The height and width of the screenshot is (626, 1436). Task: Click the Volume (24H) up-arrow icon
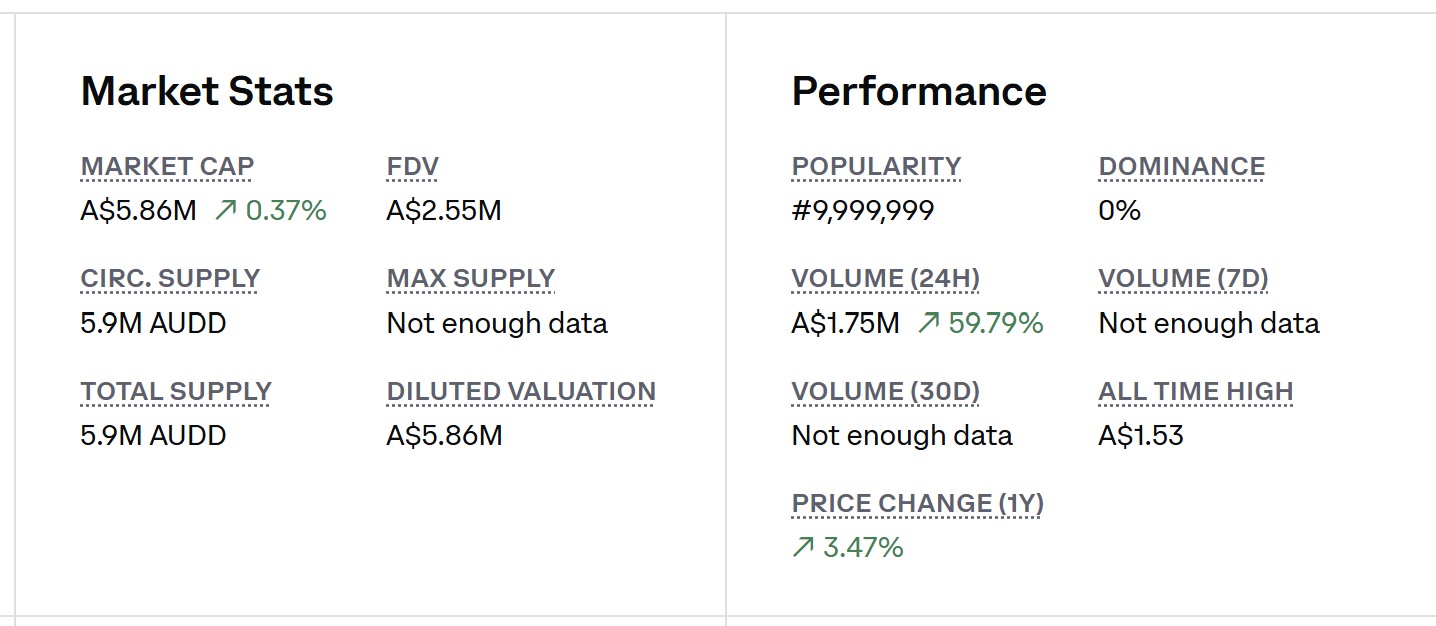pyautogui.click(x=928, y=323)
